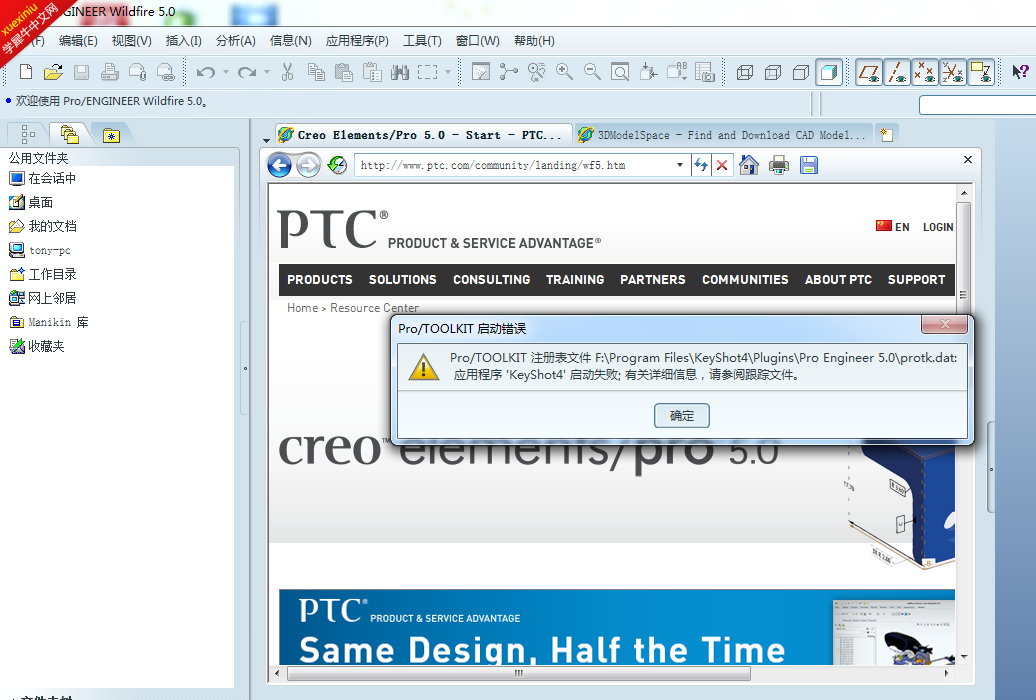Image resolution: width=1036 pixels, height=700 pixels.
Task: Select the Hidden Line display style icon
Action: (772, 72)
